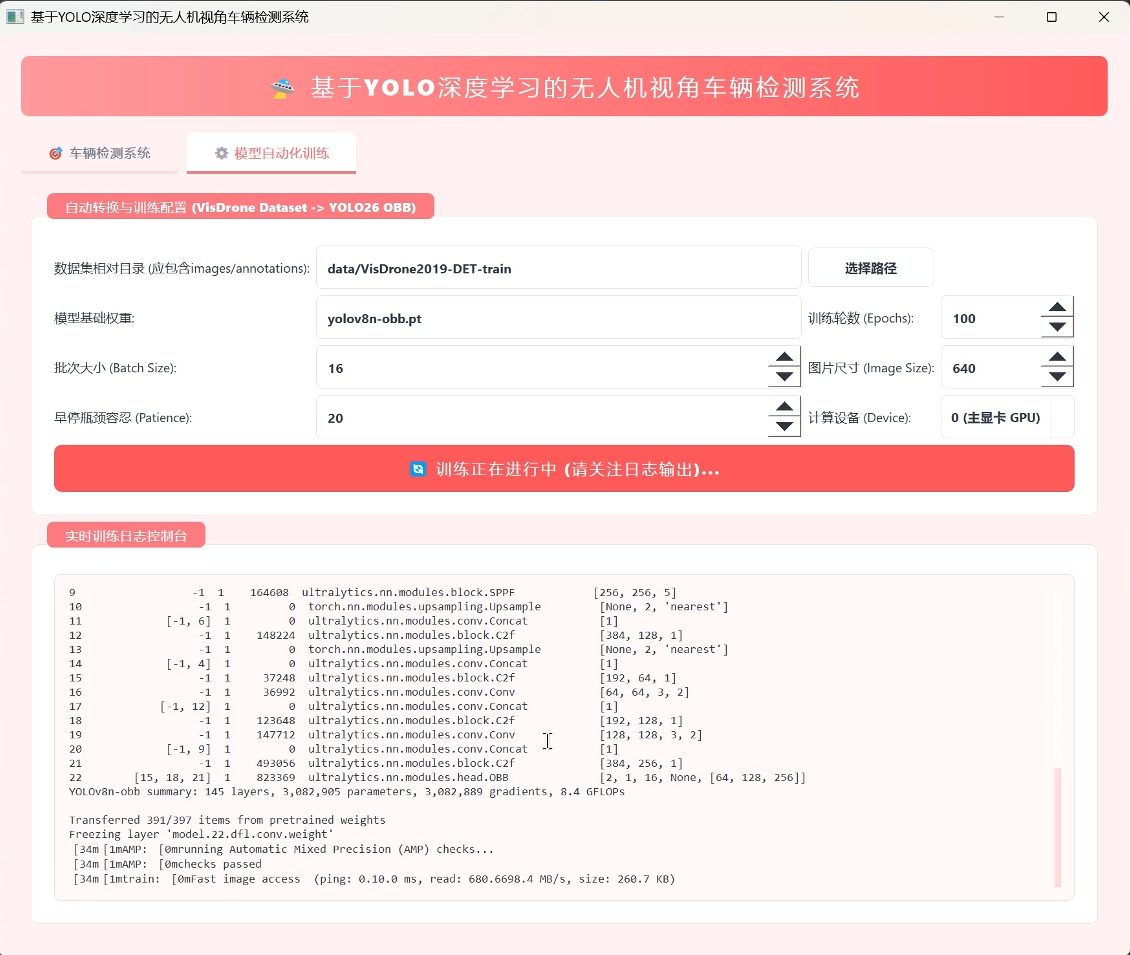Minimize the application window
Viewport: 1130px width, 955px height.
(999, 17)
